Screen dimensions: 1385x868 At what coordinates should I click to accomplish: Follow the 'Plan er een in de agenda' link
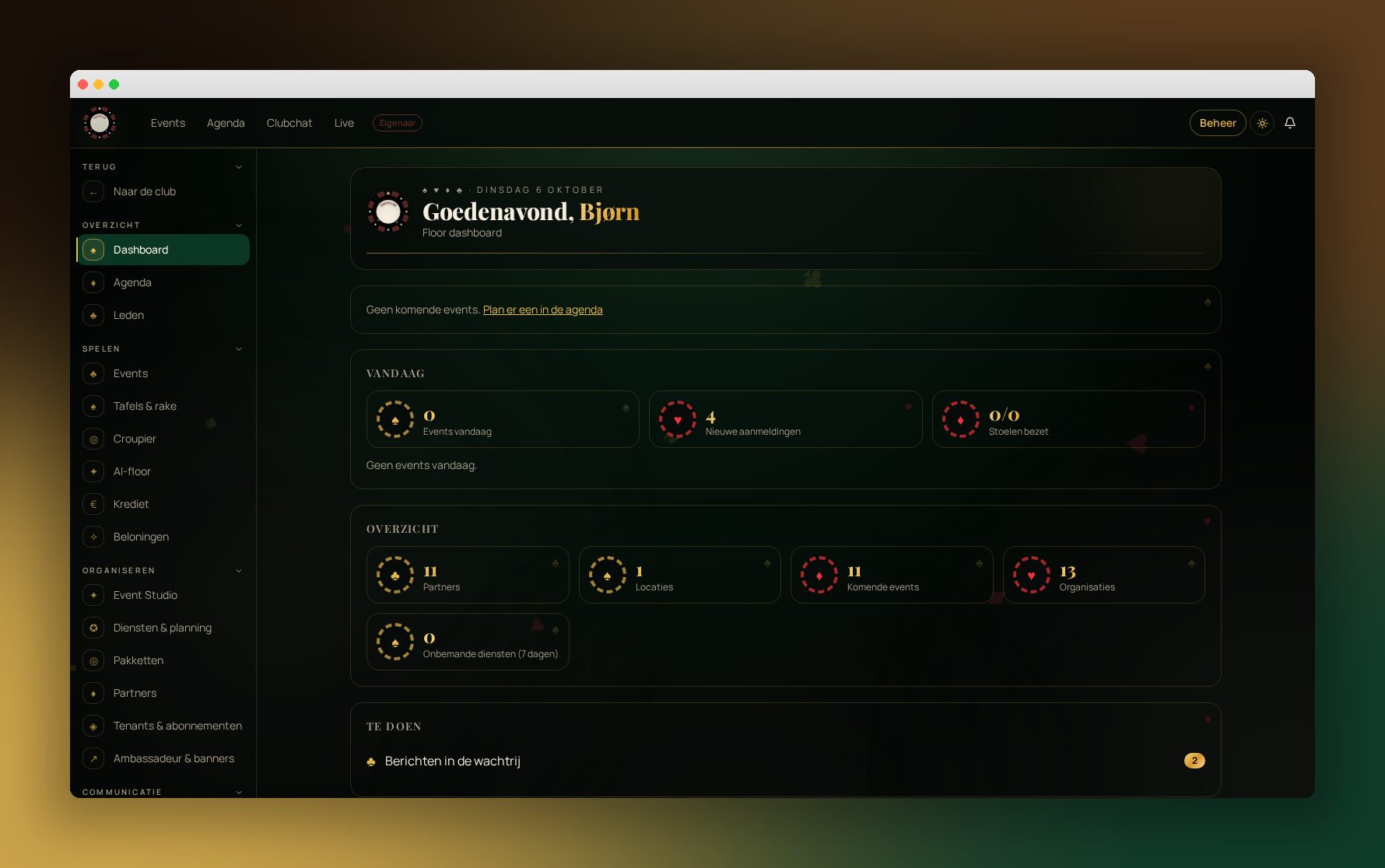(543, 310)
